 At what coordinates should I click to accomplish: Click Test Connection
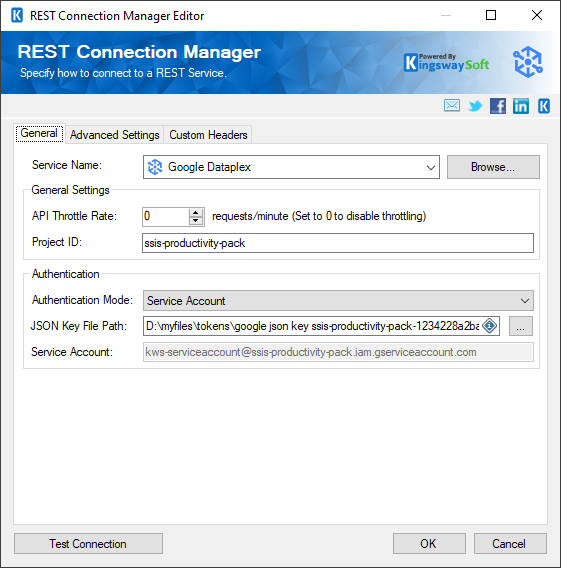pos(88,543)
